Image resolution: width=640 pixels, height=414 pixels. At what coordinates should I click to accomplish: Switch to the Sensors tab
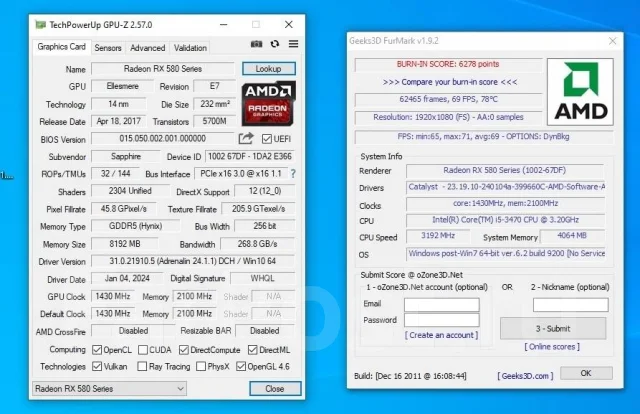coord(108,48)
